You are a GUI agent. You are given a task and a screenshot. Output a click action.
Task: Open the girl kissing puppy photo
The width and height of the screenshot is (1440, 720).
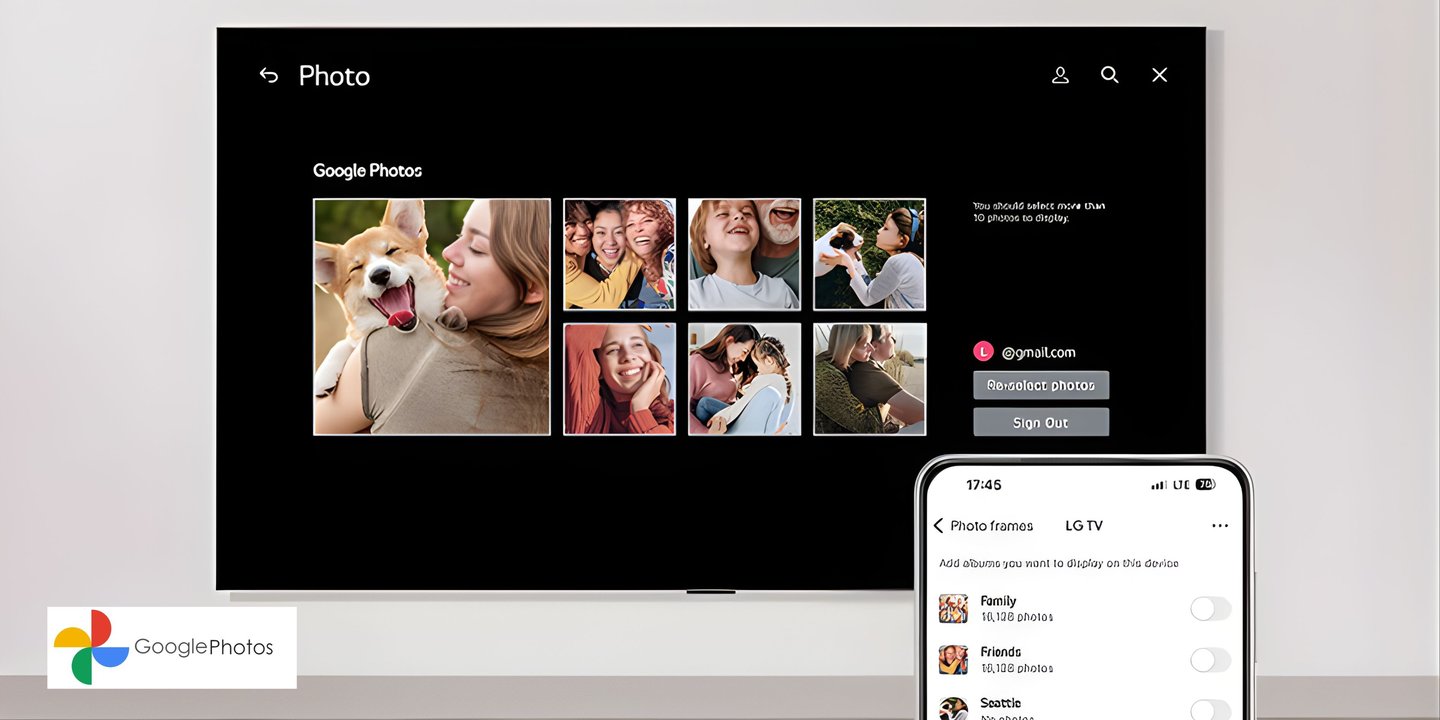tap(870, 254)
